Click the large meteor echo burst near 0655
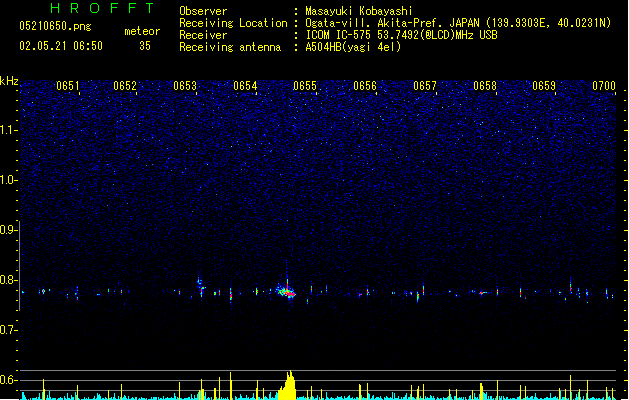Screen dimensions: 629x400 (x=286, y=291)
